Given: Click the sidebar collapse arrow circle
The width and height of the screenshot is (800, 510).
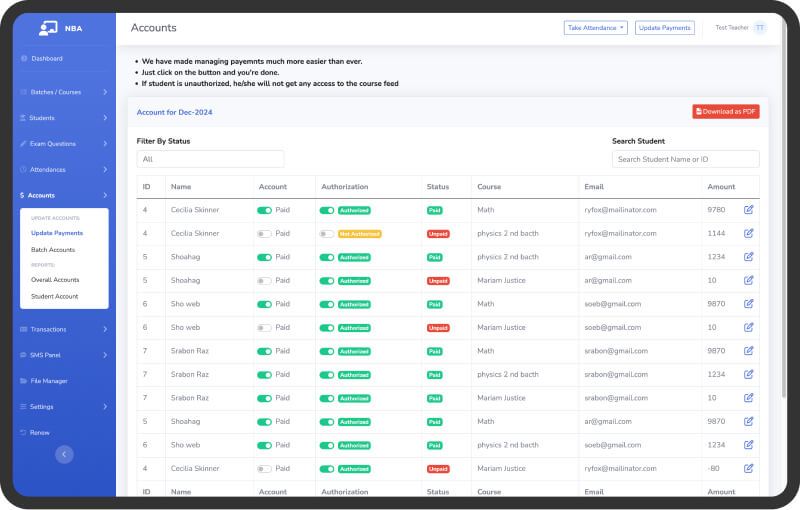Looking at the screenshot, I should point(64,454).
